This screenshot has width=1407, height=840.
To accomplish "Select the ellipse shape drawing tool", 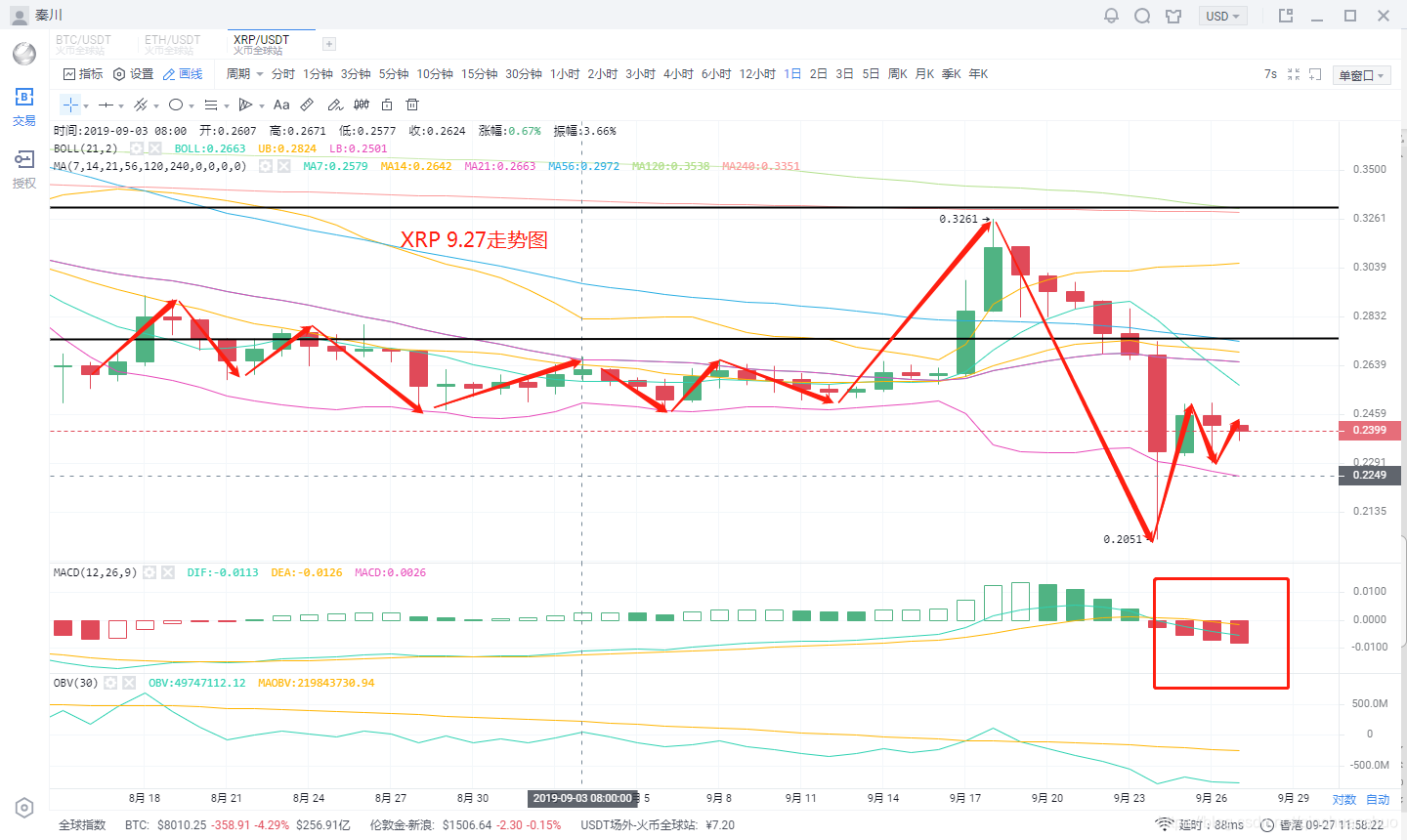I will click(x=176, y=105).
